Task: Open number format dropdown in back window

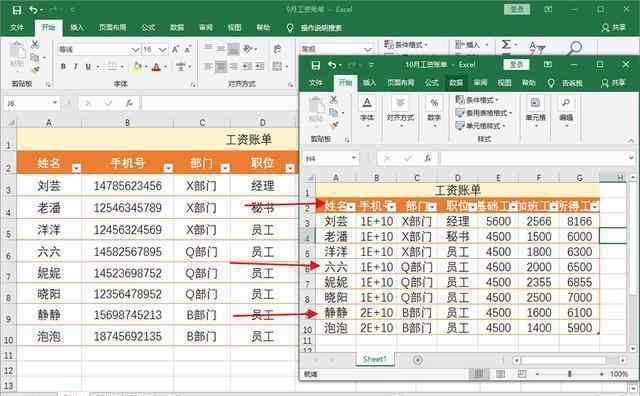Action: (368, 49)
